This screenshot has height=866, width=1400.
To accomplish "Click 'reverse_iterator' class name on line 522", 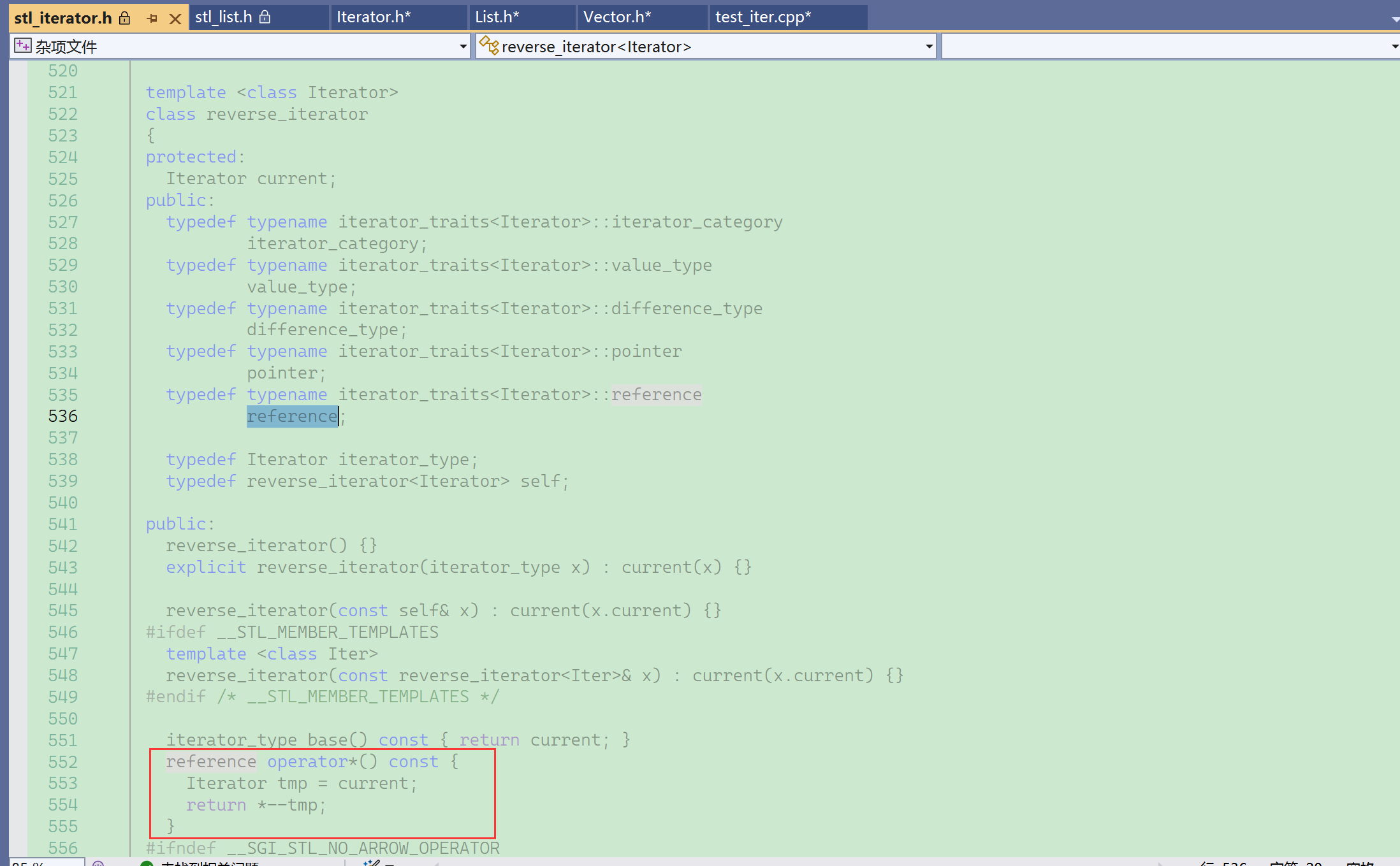I will pos(287,114).
